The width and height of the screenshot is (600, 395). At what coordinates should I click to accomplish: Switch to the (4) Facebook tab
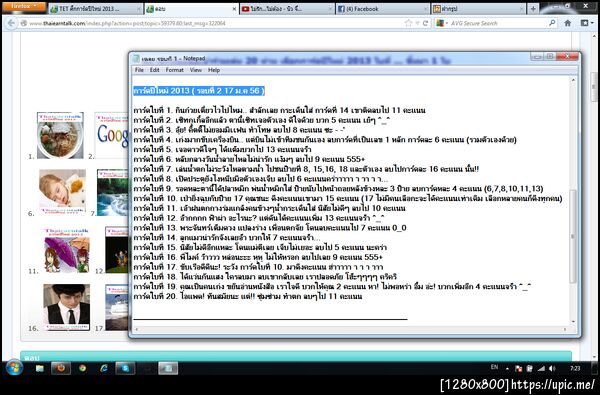(383, 9)
